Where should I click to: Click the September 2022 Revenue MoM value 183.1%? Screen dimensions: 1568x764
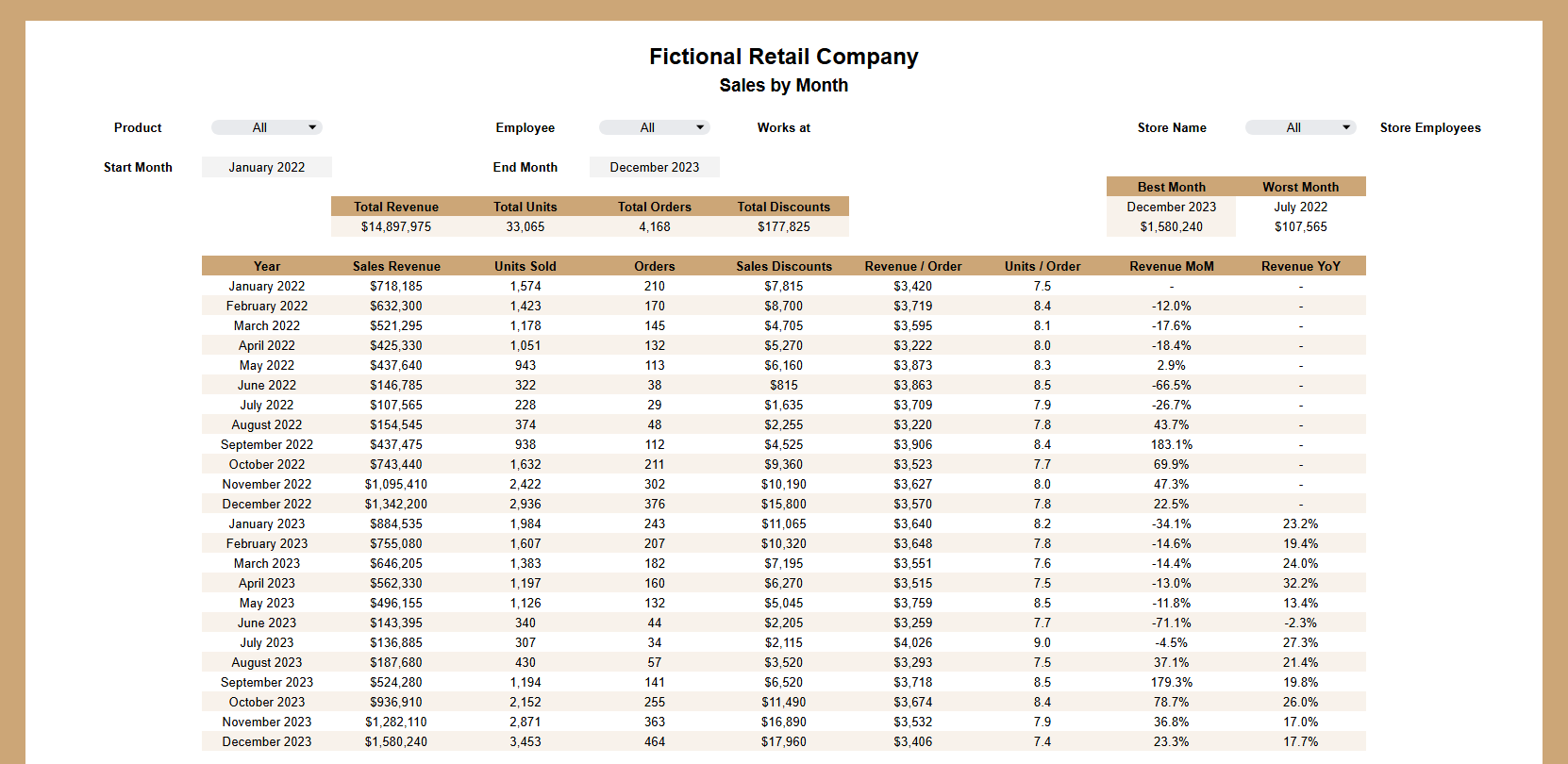tap(1171, 444)
